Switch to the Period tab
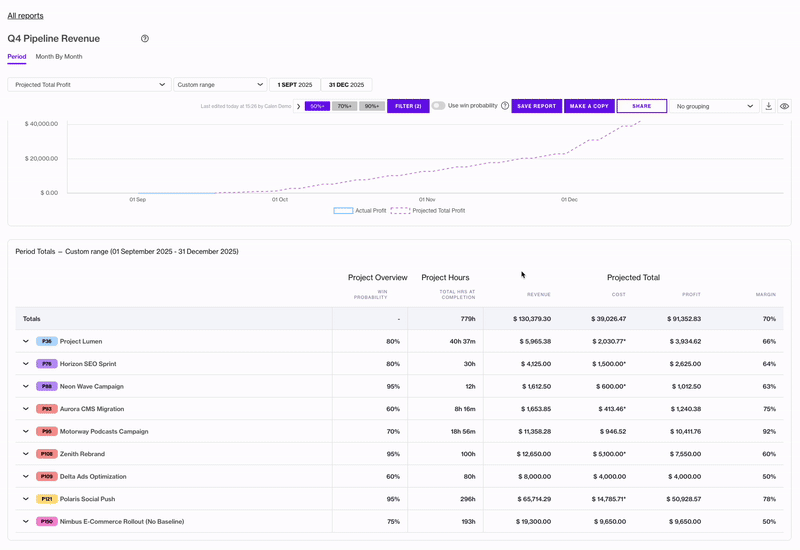Image resolution: width=800 pixels, height=550 pixels. tap(17, 57)
